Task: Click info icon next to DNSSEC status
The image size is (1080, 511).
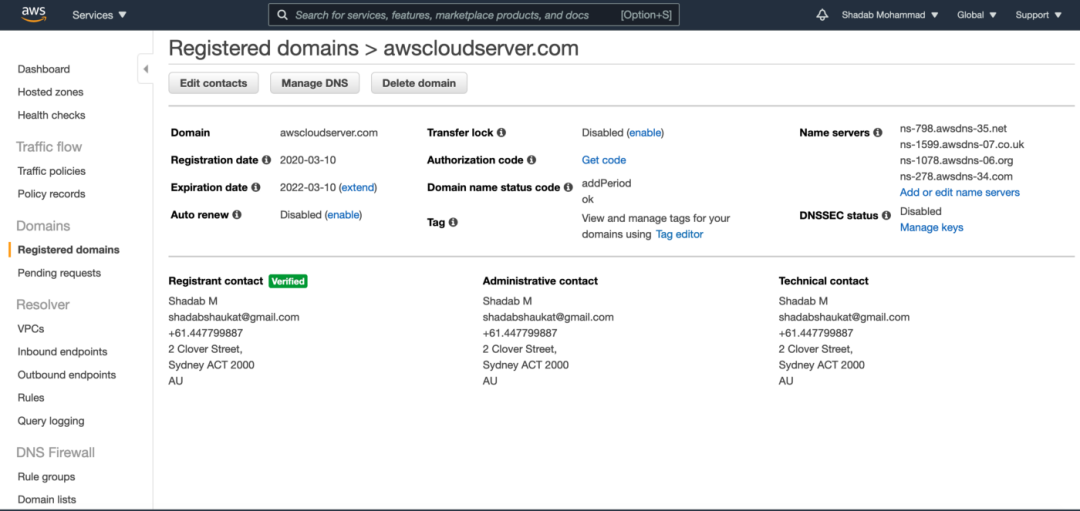Action: [886, 216]
